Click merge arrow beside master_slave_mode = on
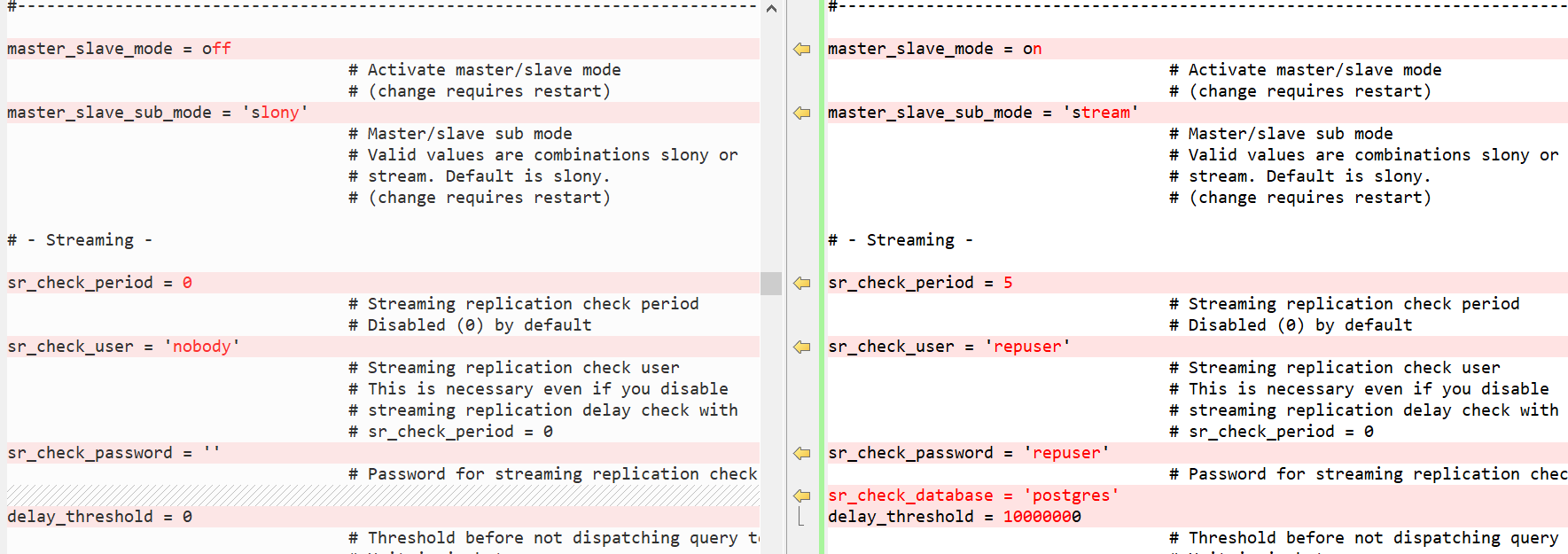The width and height of the screenshot is (1568, 554). pyautogui.click(x=802, y=49)
